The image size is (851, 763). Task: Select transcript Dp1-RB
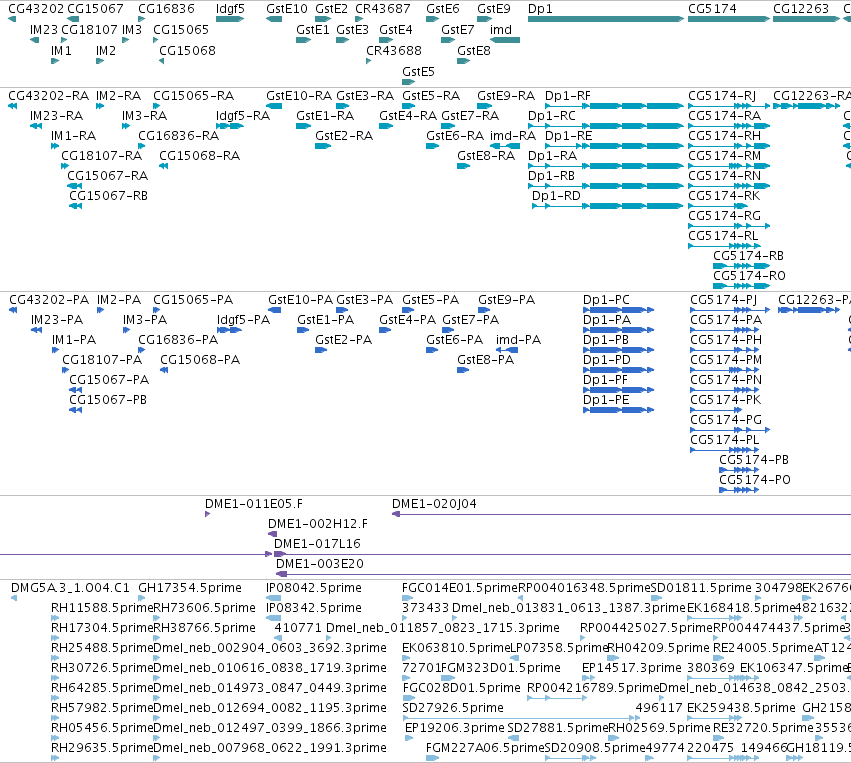(606, 186)
